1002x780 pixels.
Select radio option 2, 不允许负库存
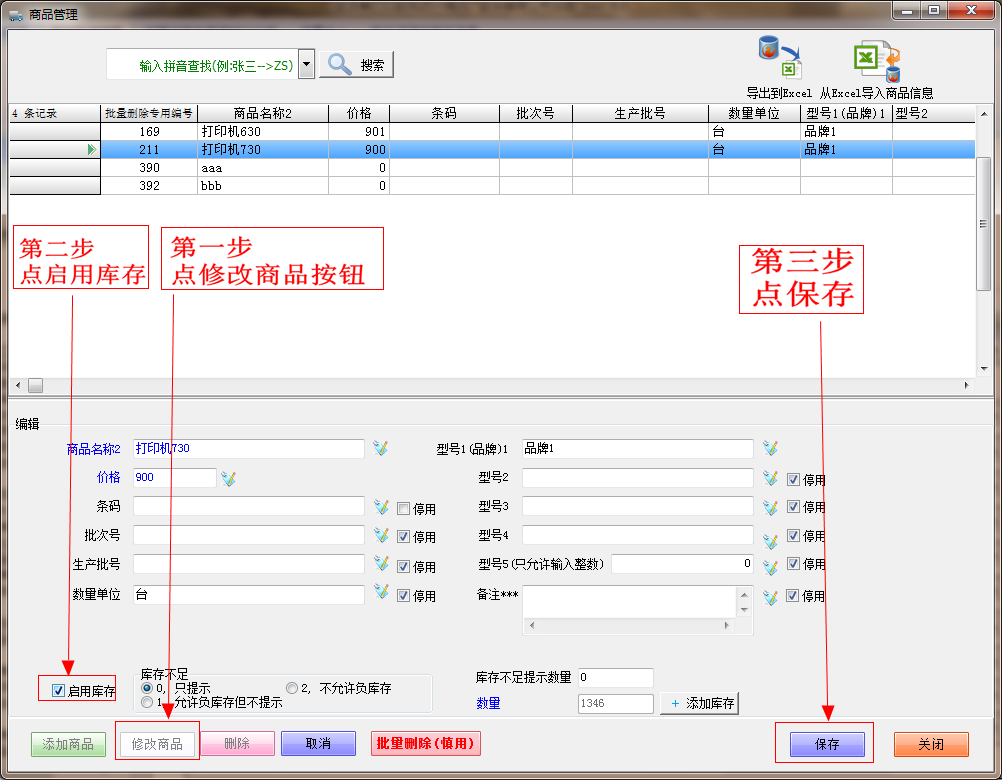(x=291, y=688)
